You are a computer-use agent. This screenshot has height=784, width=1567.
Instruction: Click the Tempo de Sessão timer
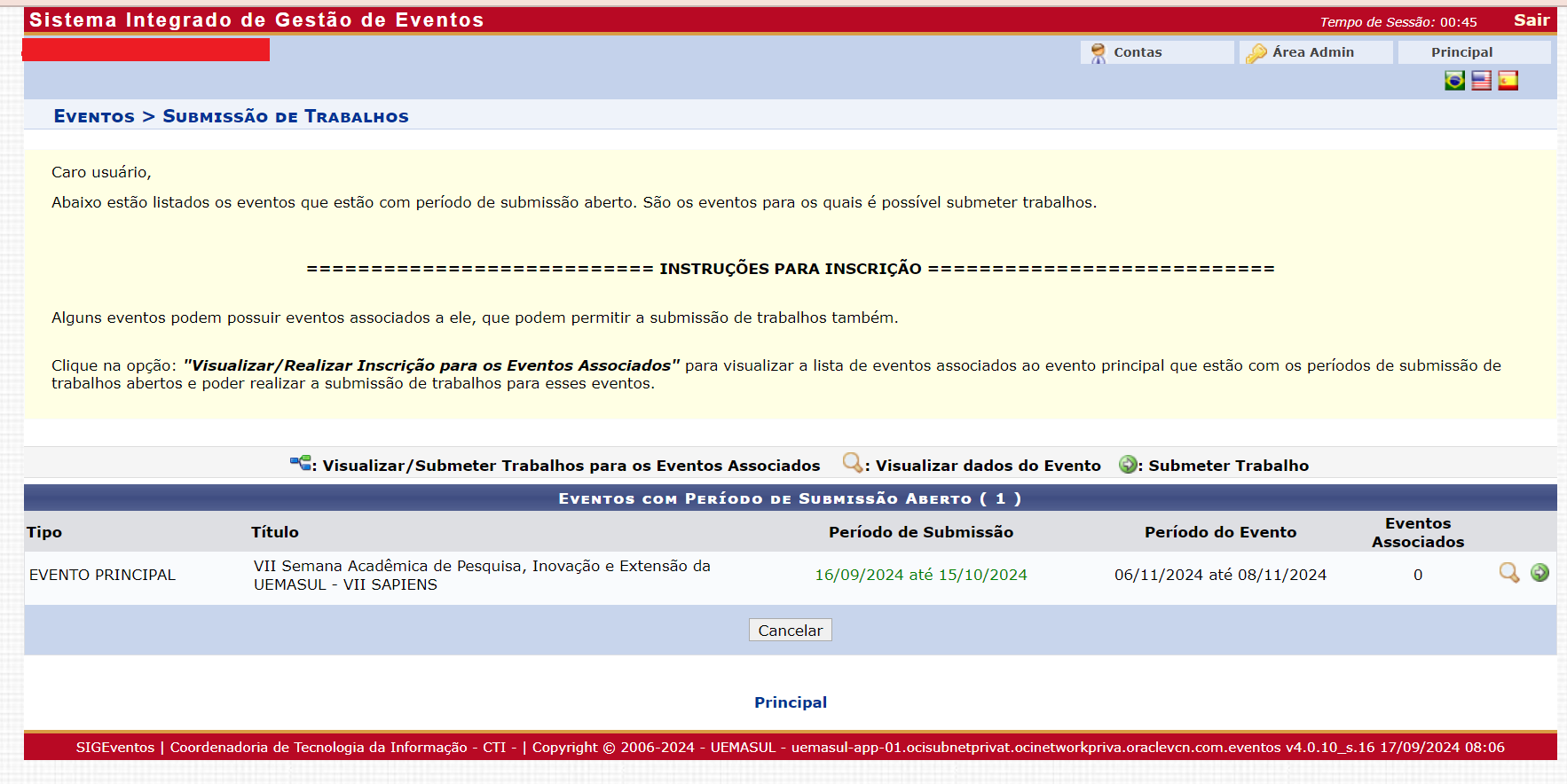coord(1398,22)
